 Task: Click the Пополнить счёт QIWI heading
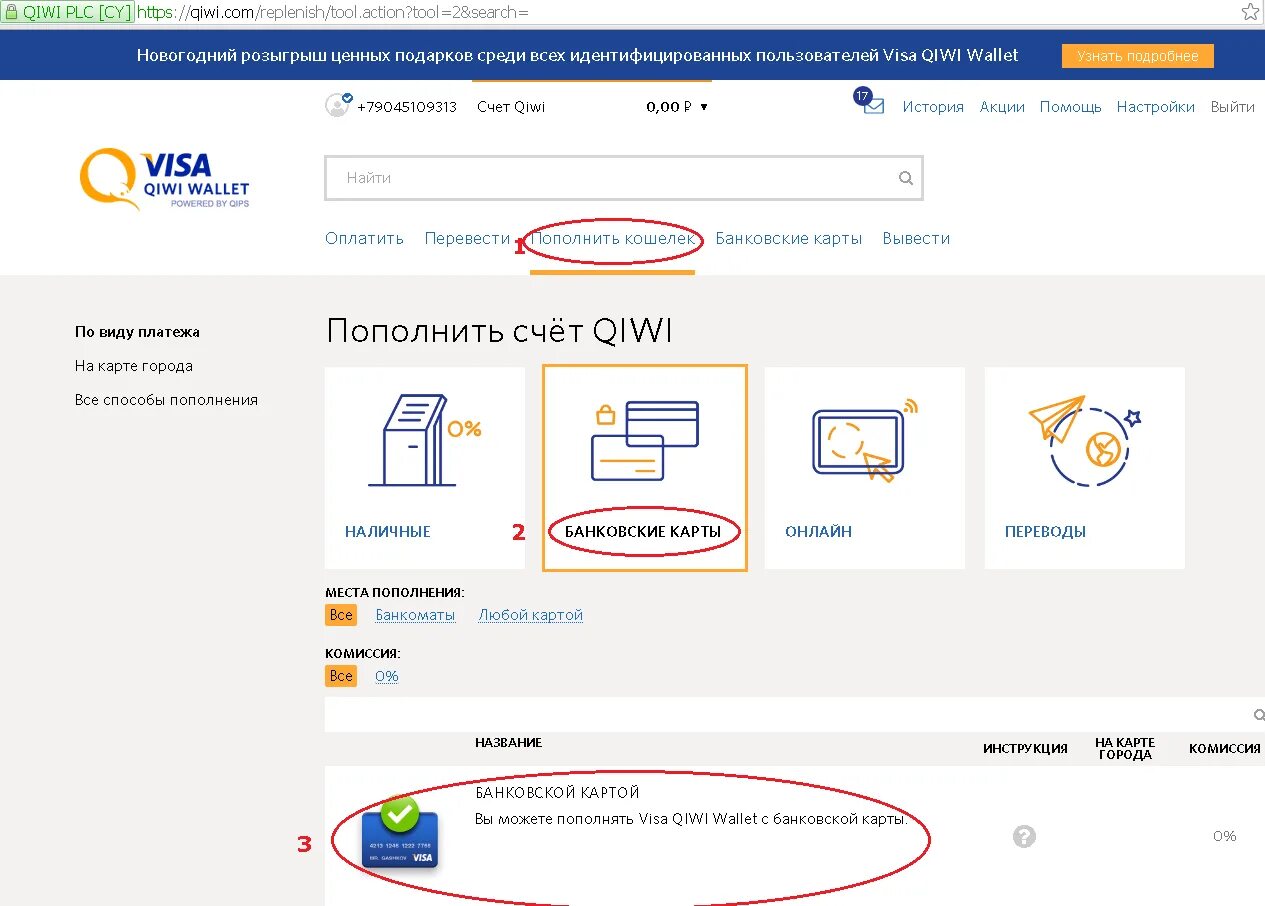(x=499, y=331)
